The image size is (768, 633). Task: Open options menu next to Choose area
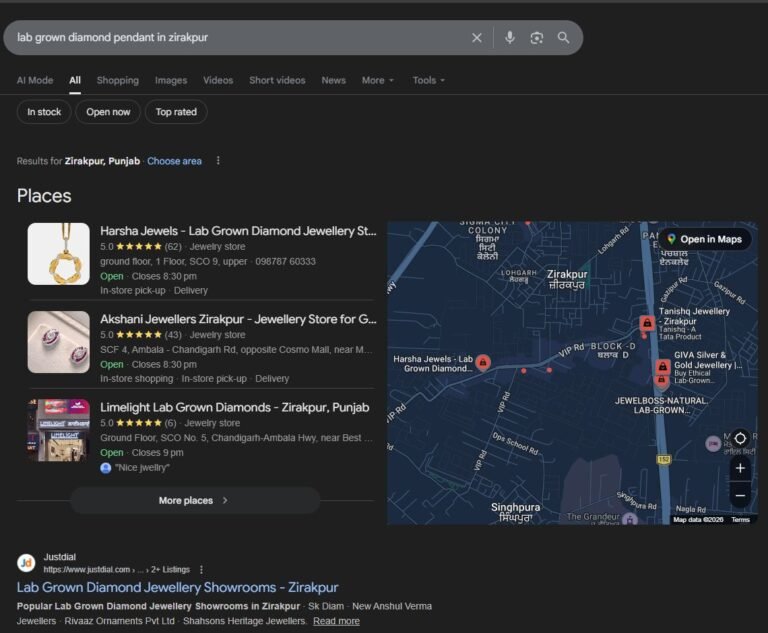[x=218, y=161]
